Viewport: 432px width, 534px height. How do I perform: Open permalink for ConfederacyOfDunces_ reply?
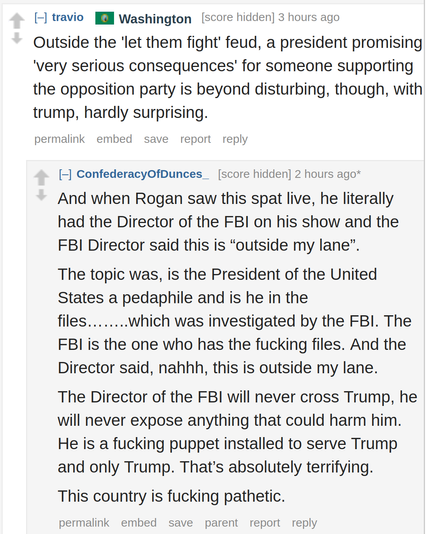[84, 523]
